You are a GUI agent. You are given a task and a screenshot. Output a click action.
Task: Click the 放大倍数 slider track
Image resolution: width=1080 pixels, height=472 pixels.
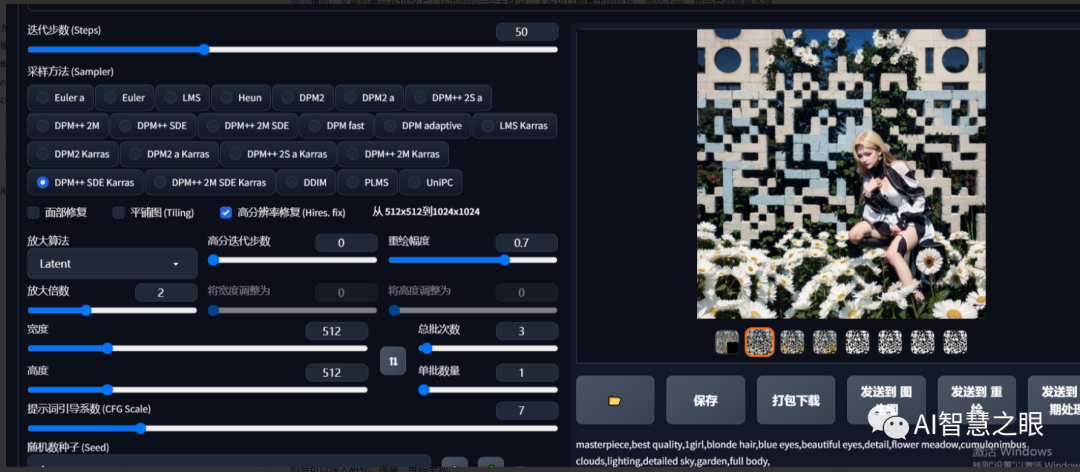tap(112, 310)
